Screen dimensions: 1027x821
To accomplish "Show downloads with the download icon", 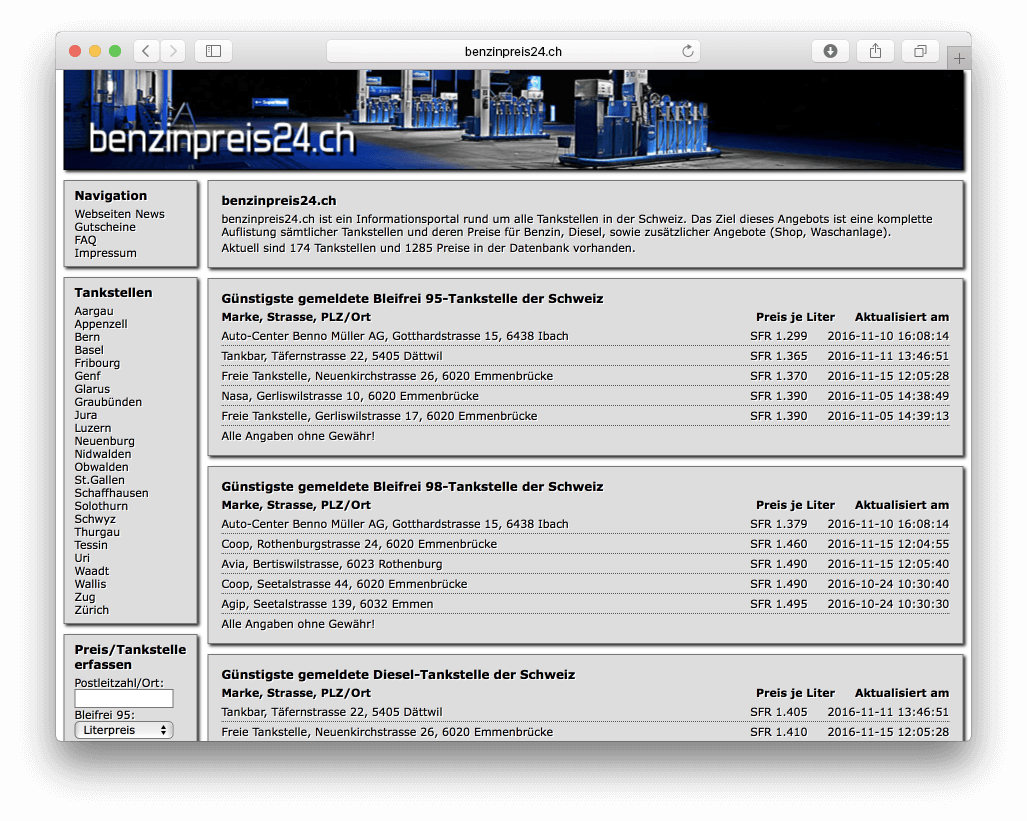I will click(830, 51).
